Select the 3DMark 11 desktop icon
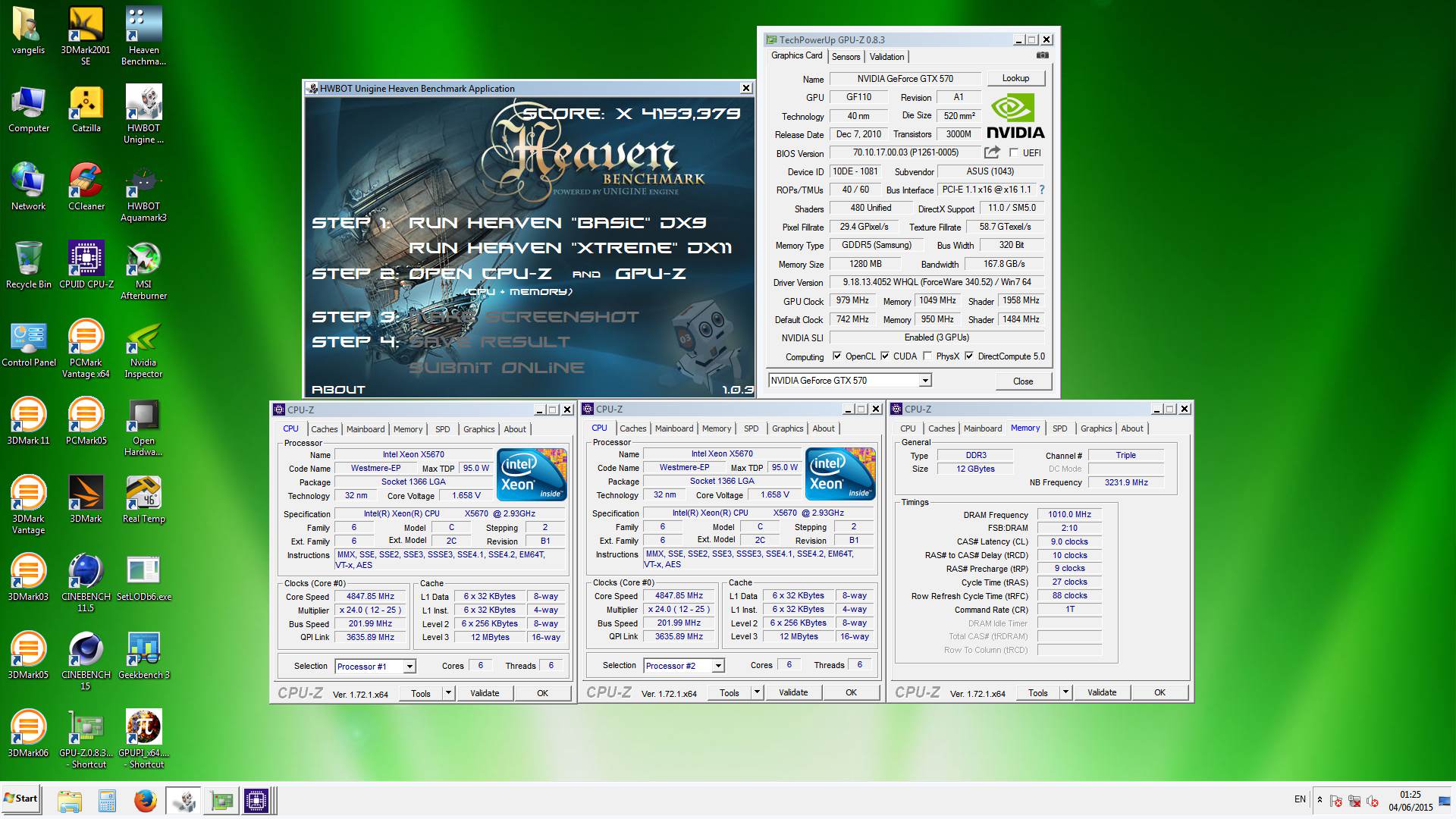 pos(28,421)
